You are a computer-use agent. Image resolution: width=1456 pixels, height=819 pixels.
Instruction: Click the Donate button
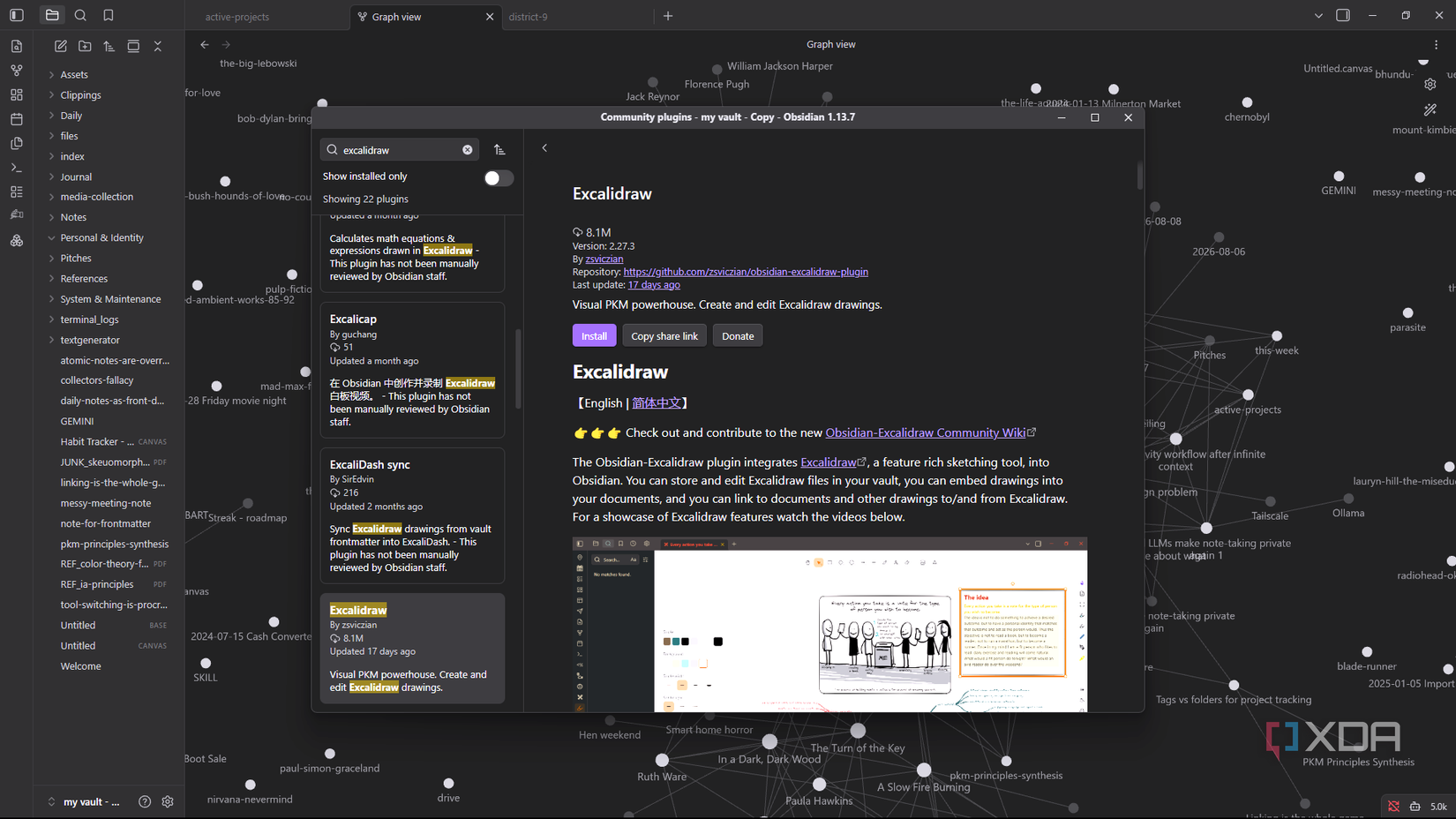pos(738,336)
